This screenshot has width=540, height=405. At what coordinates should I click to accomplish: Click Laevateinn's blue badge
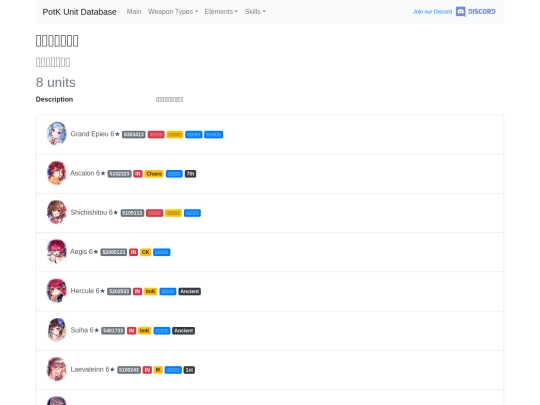click(x=173, y=370)
